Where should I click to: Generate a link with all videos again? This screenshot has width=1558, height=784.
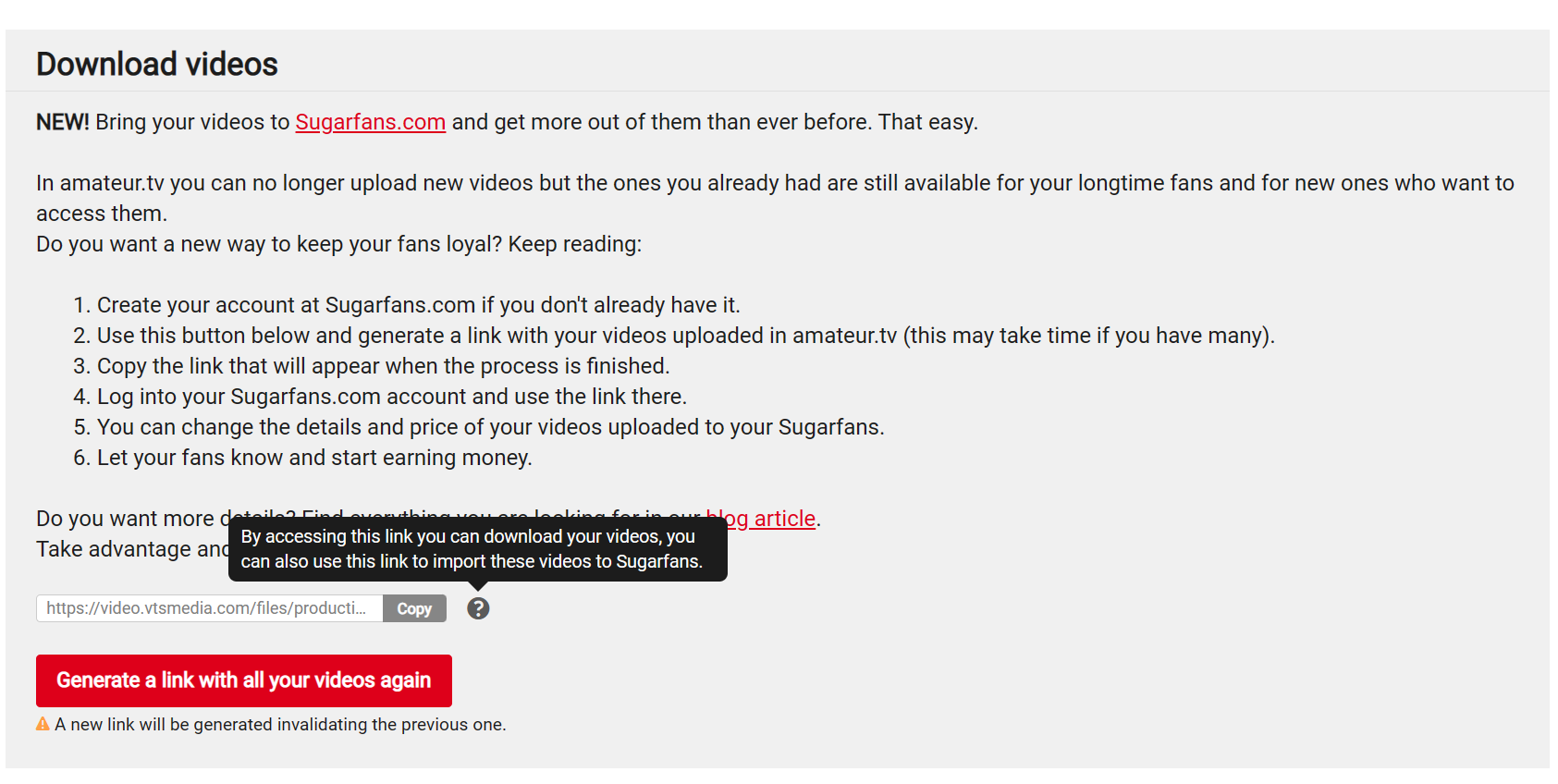[244, 680]
